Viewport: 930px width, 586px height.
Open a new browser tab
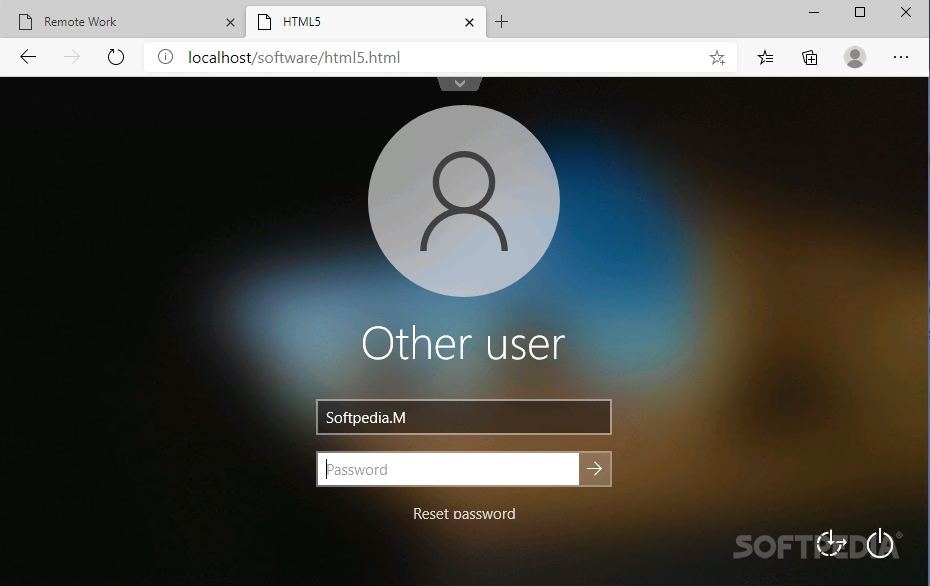pyautogui.click(x=501, y=22)
